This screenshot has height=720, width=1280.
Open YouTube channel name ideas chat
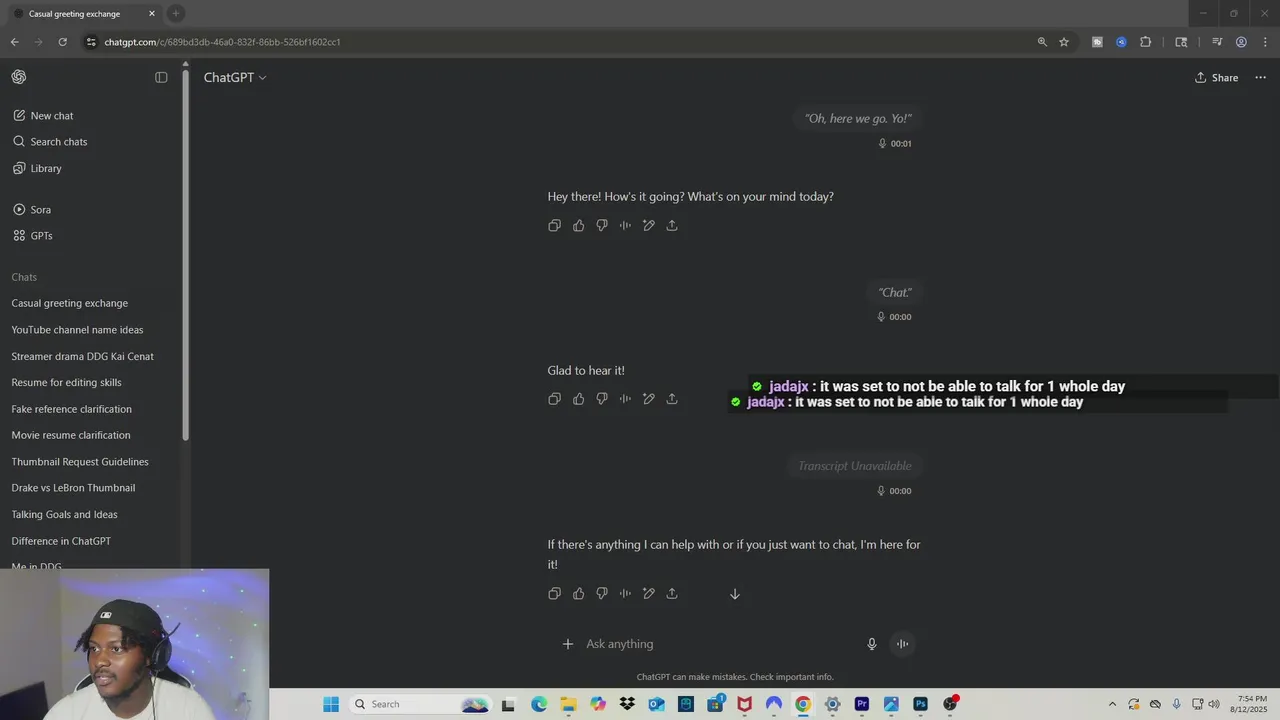77,330
